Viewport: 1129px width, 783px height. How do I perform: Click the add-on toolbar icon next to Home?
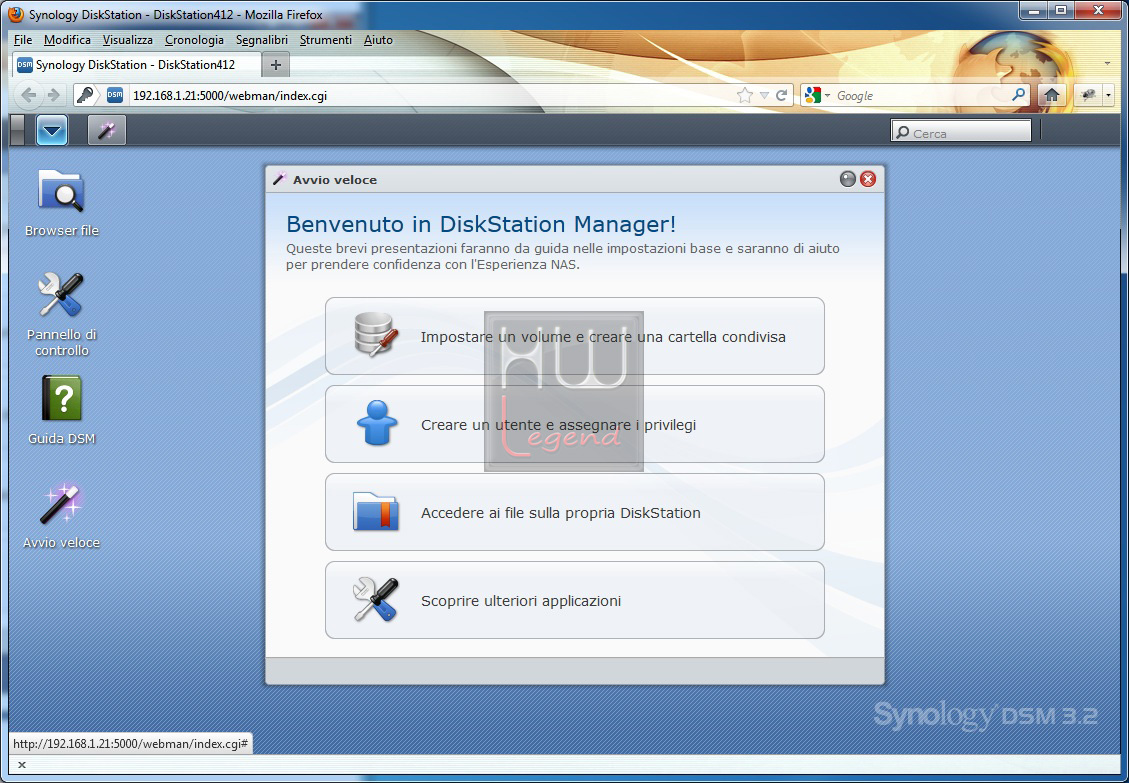click(x=1088, y=95)
